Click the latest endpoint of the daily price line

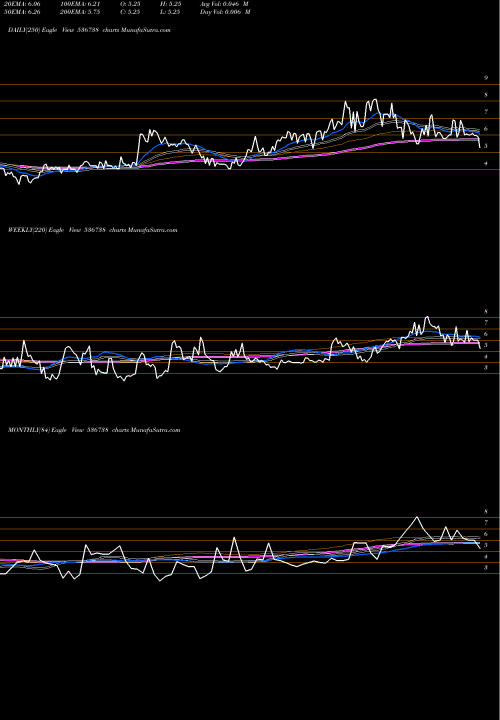480,147
